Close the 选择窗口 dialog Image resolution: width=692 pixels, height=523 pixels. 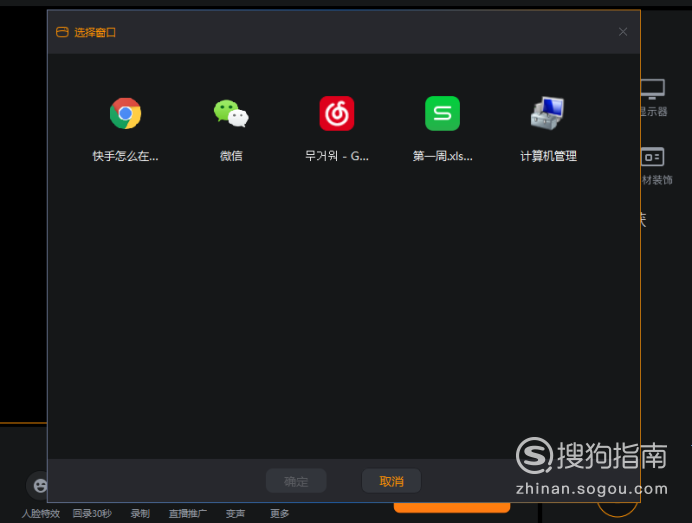623,32
